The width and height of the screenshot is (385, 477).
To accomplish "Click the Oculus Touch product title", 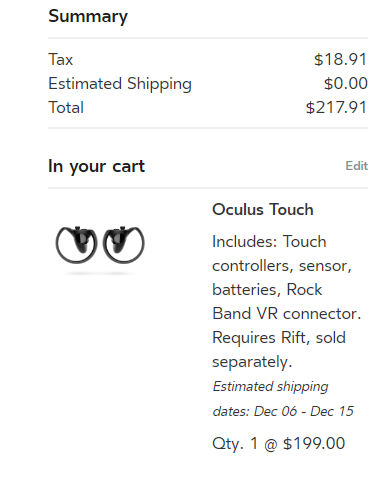I will click(x=263, y=210).
